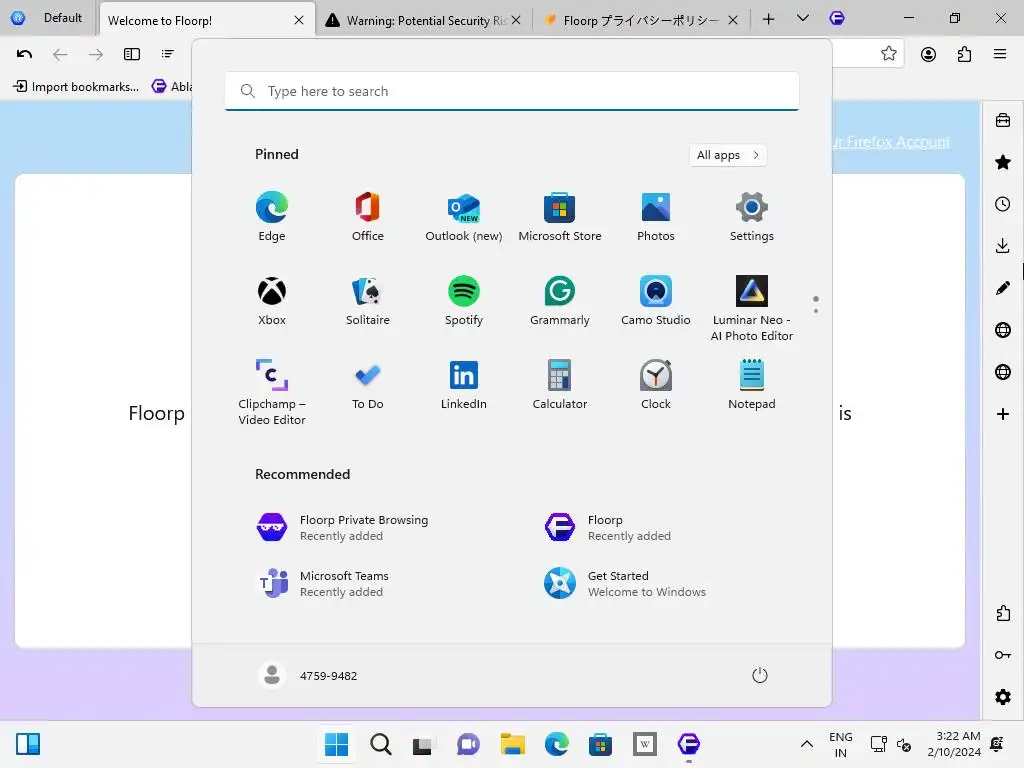Open File Explorer from taskbar
The image size is (1024, 768).
(x=513, y=744)
